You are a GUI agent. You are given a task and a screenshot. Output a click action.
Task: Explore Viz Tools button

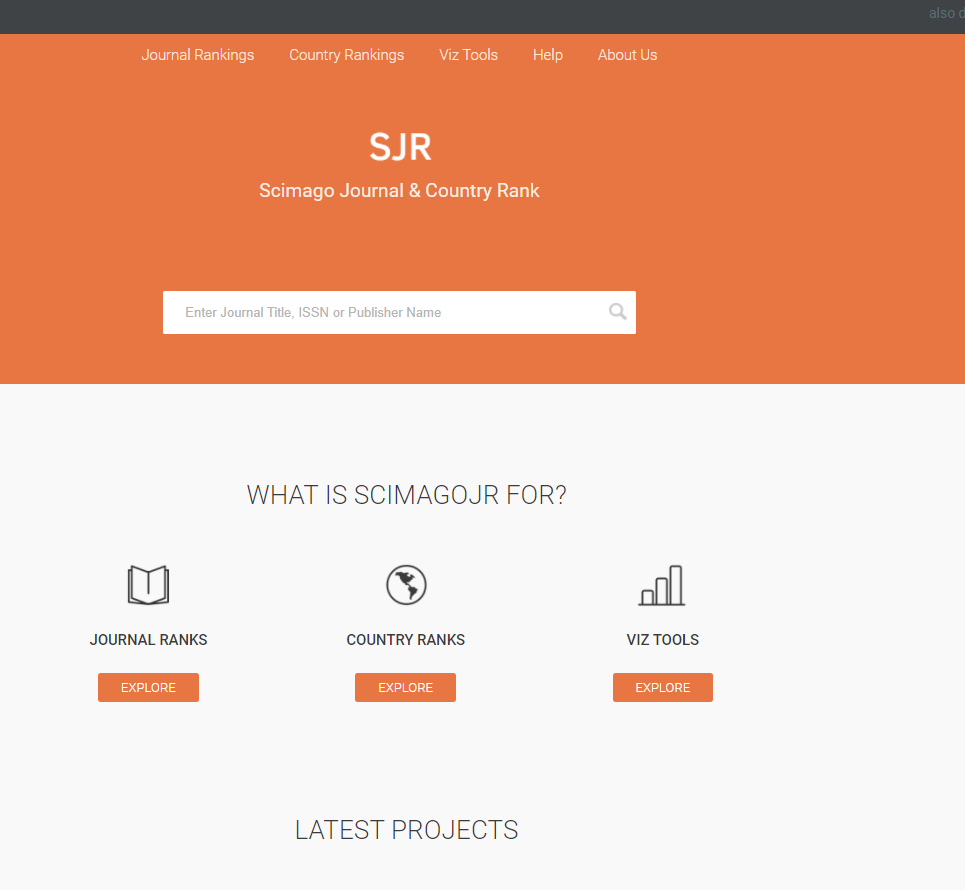click(663, 688)
